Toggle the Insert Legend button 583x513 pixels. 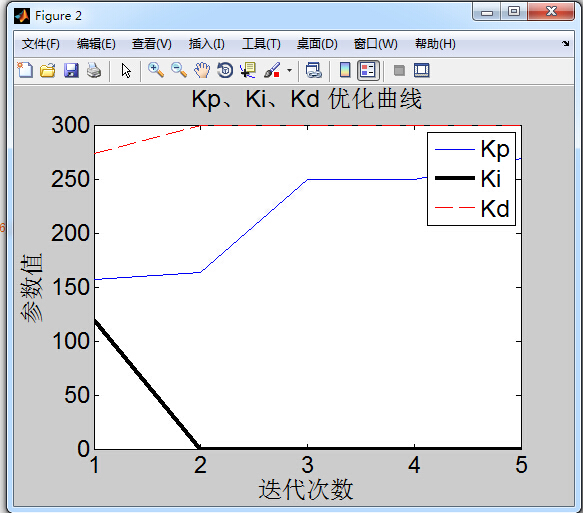pyautogui.click(x=368, y=70)
